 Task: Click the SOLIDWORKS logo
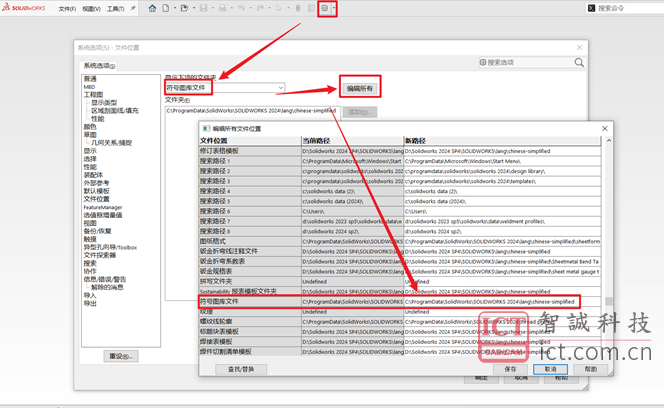coord(24,8)
